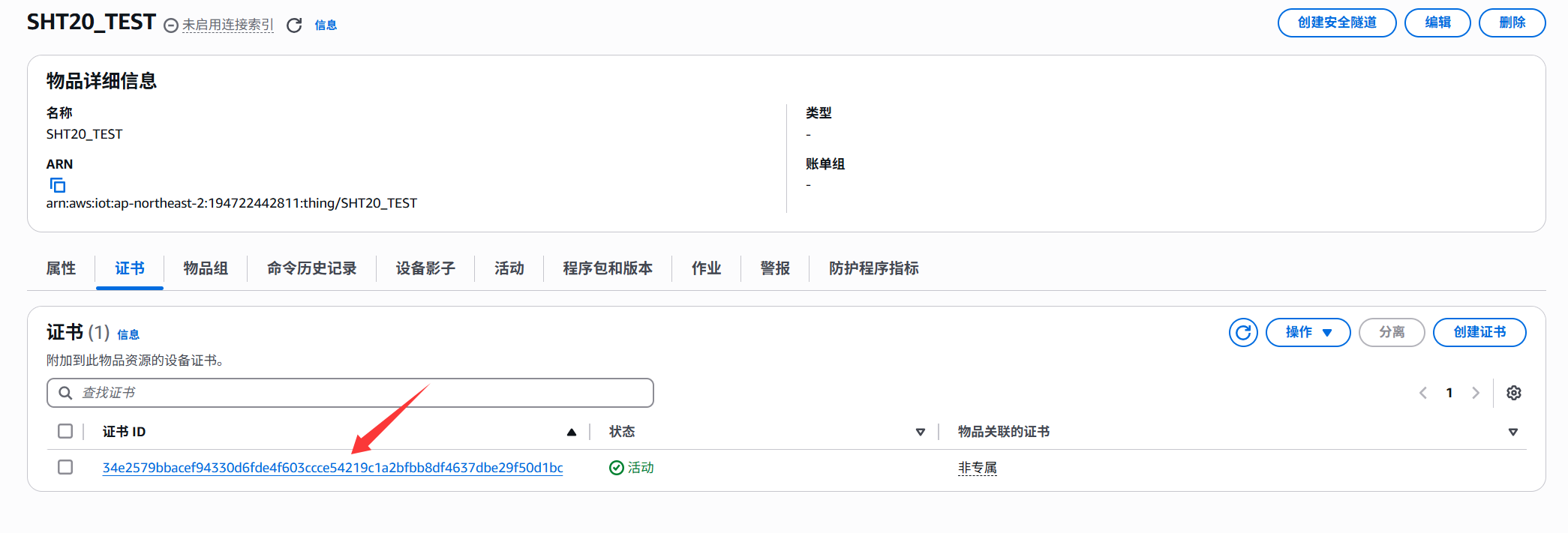Image resolution: width=1568 pixels, height=533 pixels.
Task: Delete the thing with 删除 button
Action: pos(1512,22)
